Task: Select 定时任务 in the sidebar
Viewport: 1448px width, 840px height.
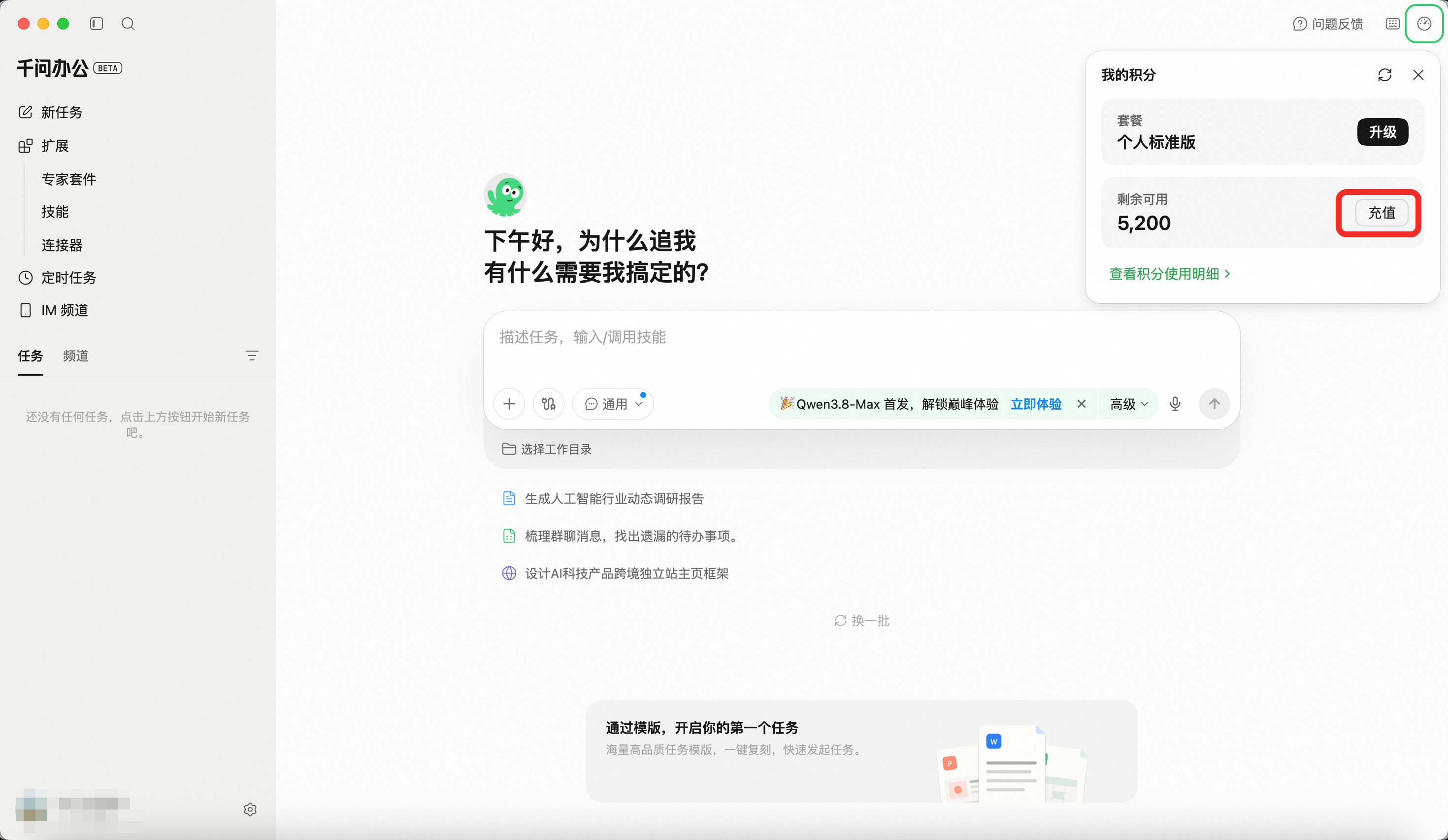Action: [69, 278]
